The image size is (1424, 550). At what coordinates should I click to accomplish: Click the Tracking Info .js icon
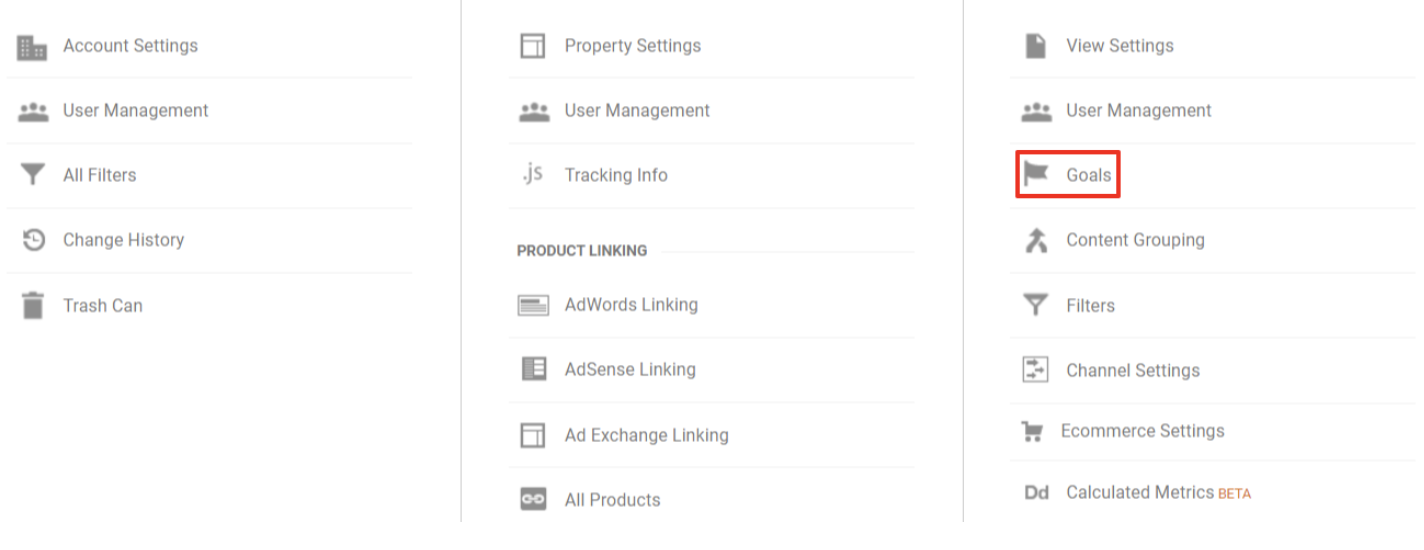pos(533,174)
